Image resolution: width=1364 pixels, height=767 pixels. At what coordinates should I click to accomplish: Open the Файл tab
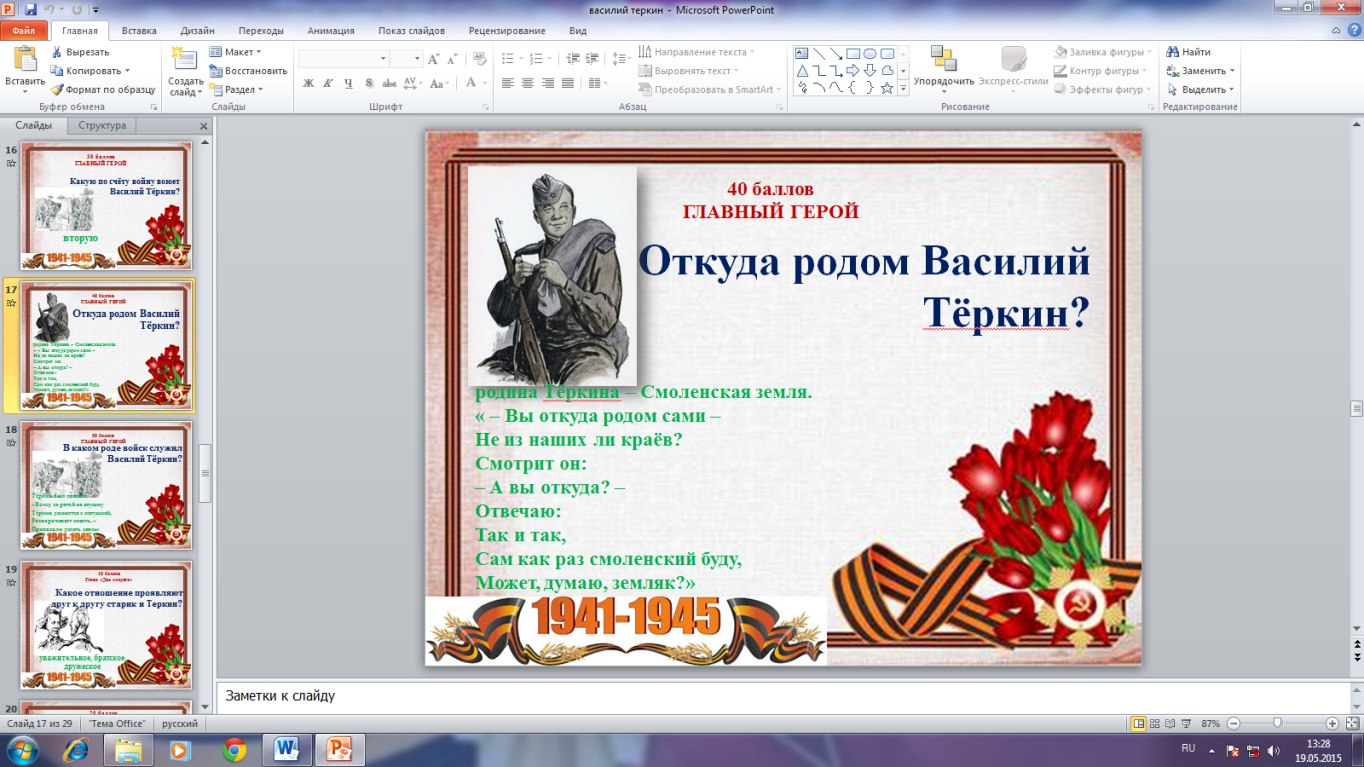[23, 31]
